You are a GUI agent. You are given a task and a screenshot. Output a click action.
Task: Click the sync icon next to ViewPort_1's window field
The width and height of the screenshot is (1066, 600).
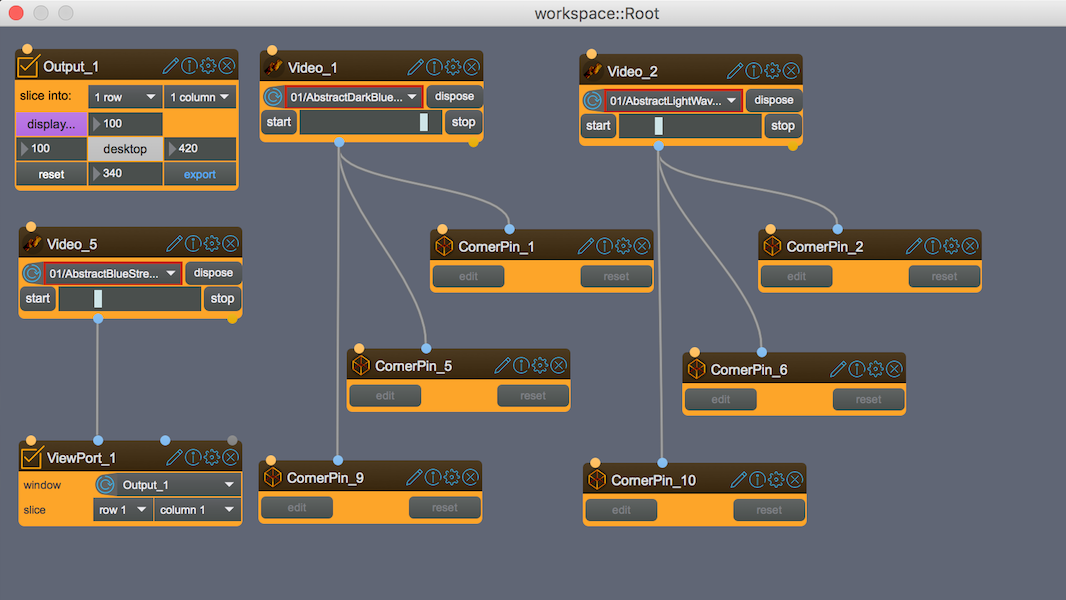106,484
